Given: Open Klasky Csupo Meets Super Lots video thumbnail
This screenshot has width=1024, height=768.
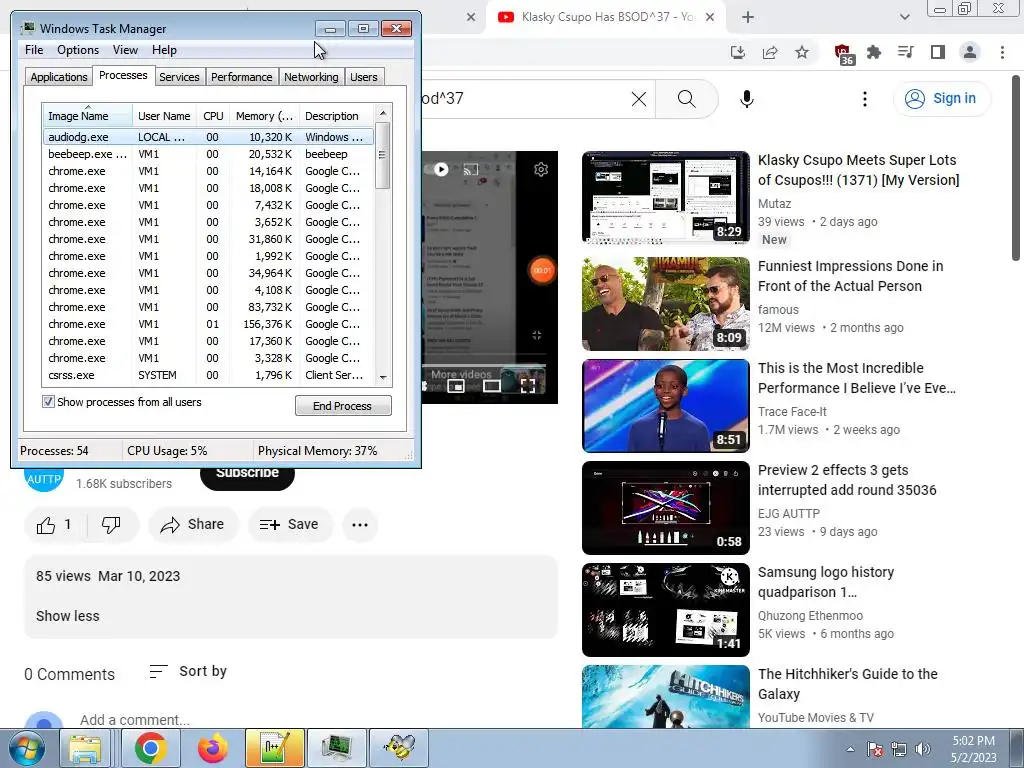Looking at the screenshot, I should click(665, 197).
